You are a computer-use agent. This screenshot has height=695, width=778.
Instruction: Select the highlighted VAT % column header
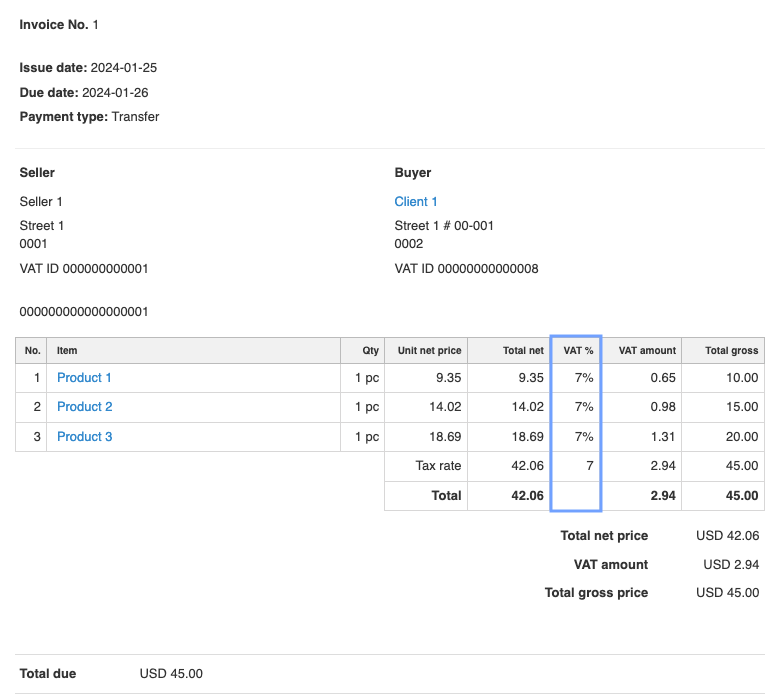(575, 351)
